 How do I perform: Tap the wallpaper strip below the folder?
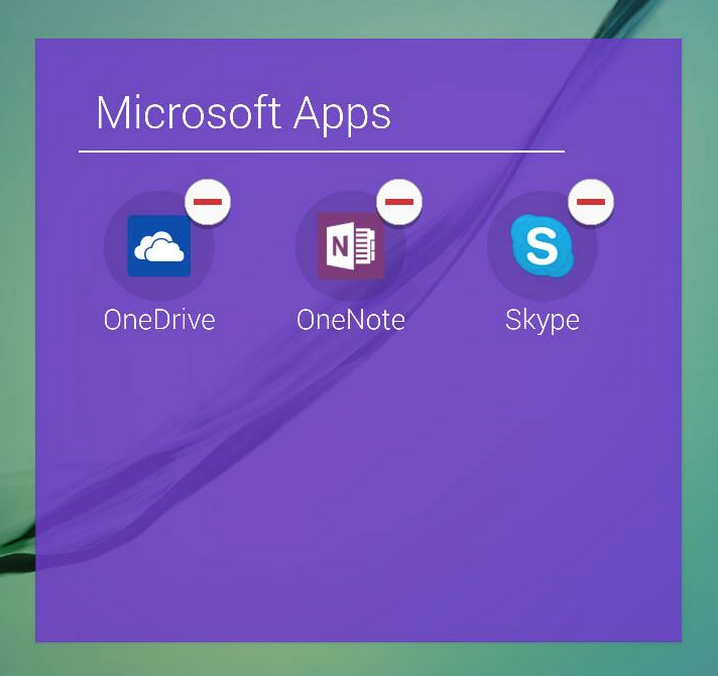pos(358,659)
